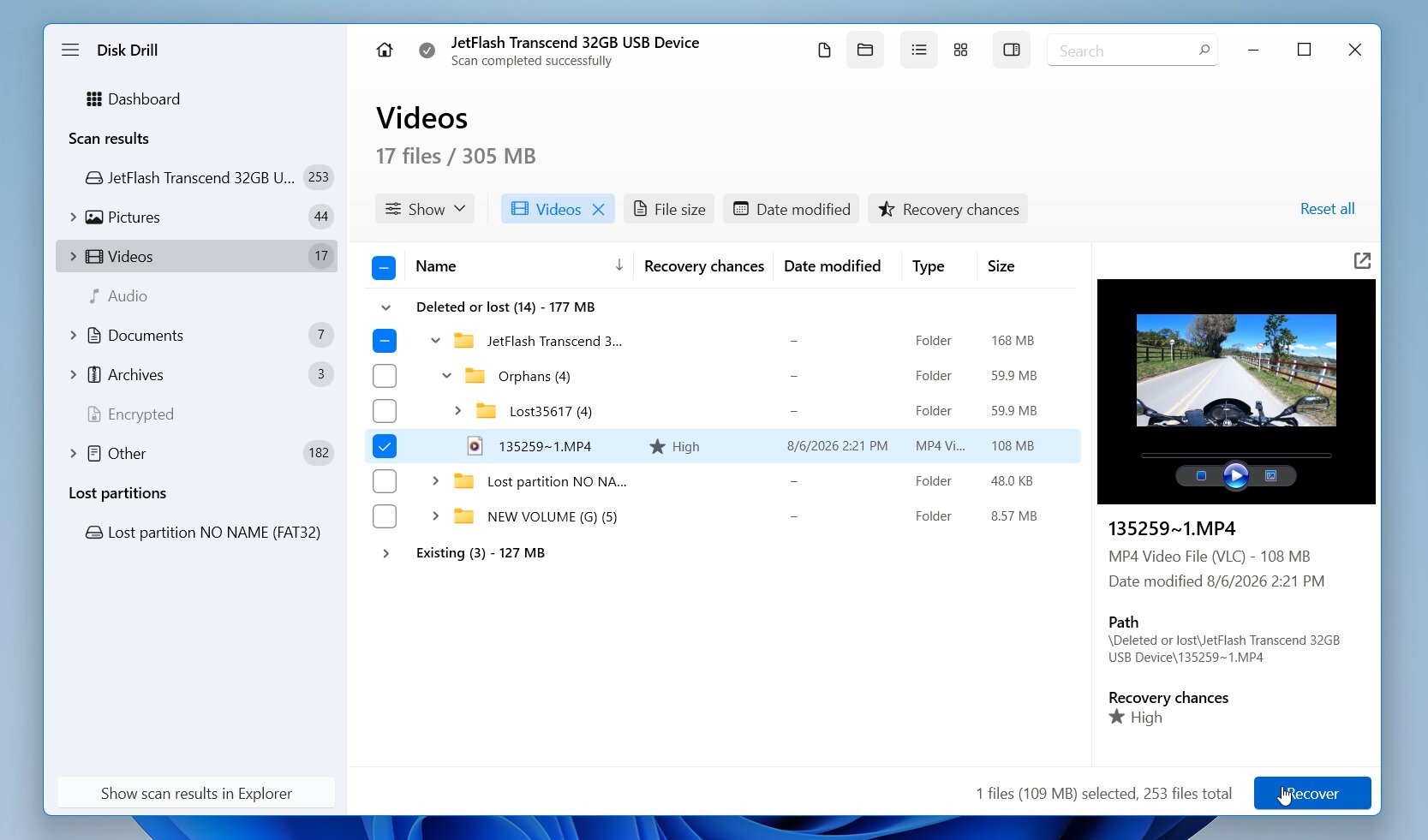1428x840 pixels.
Task: Expand Lost partition NO NA... folder
Action: coord(435,481)
